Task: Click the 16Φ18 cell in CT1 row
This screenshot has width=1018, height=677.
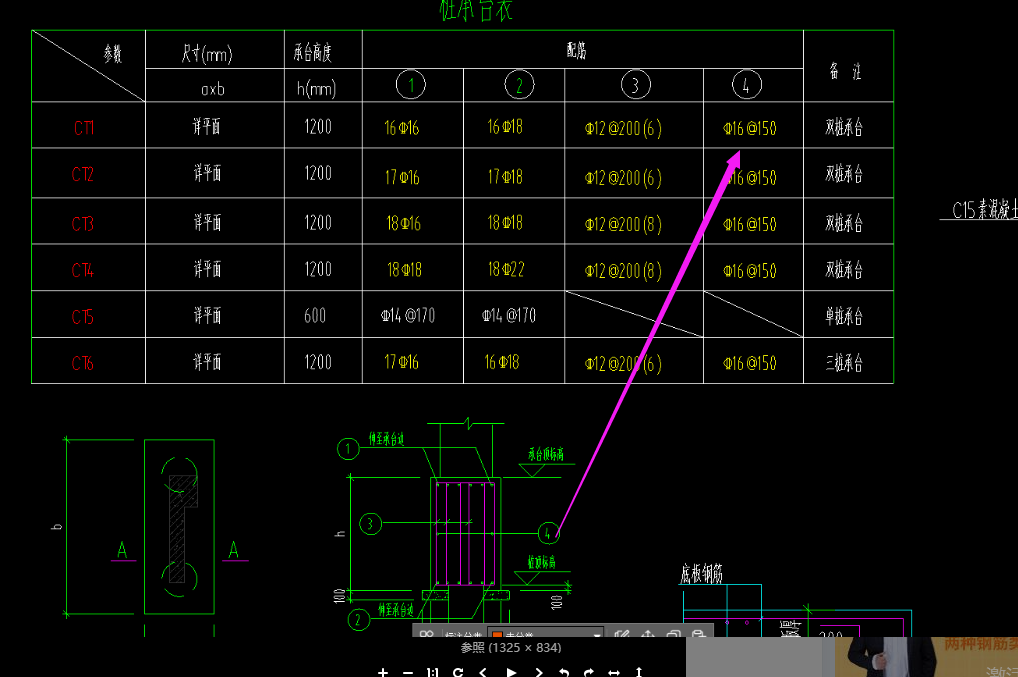Action: pyautogui.click(x=505, y=127)
